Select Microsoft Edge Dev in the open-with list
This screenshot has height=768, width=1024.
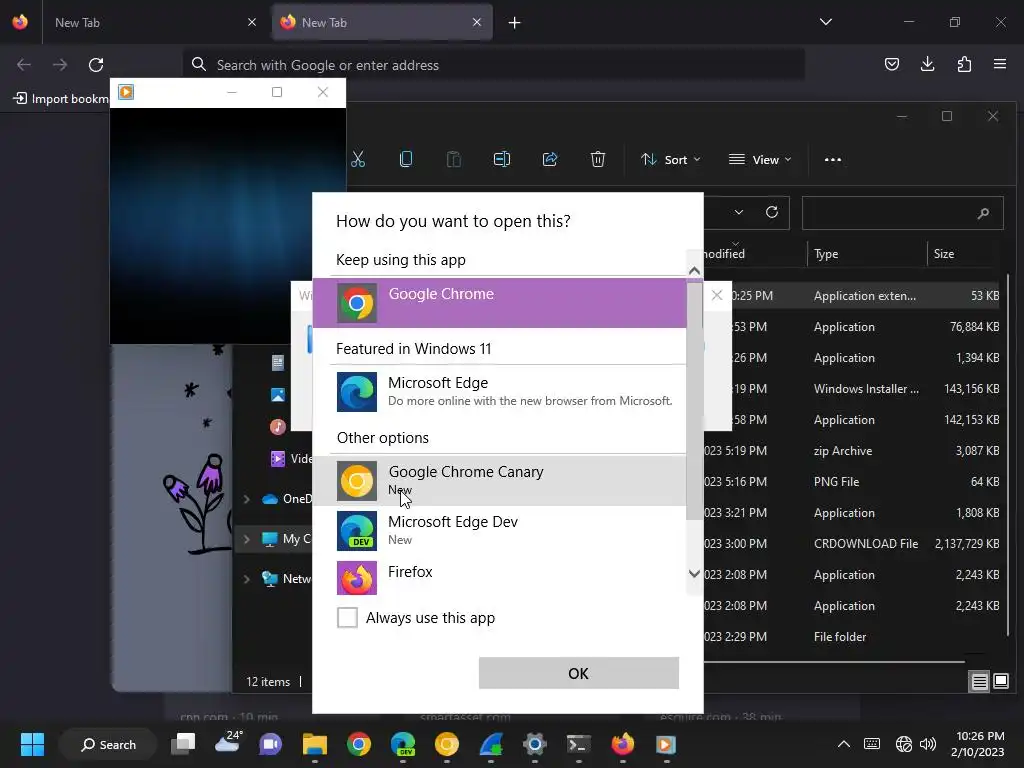[x=500, y=530]
